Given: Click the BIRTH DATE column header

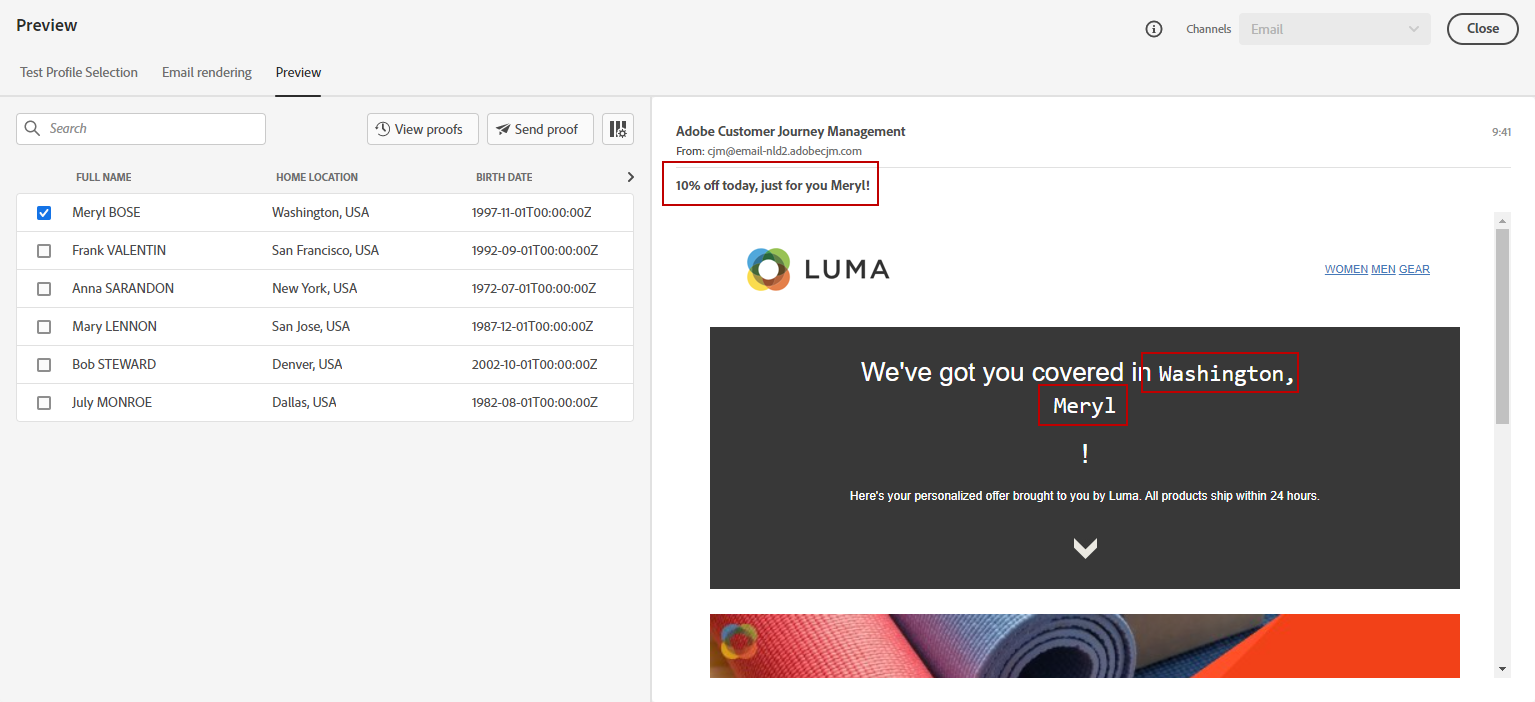Looking at the screenshot, I should [x=504, y=177].
